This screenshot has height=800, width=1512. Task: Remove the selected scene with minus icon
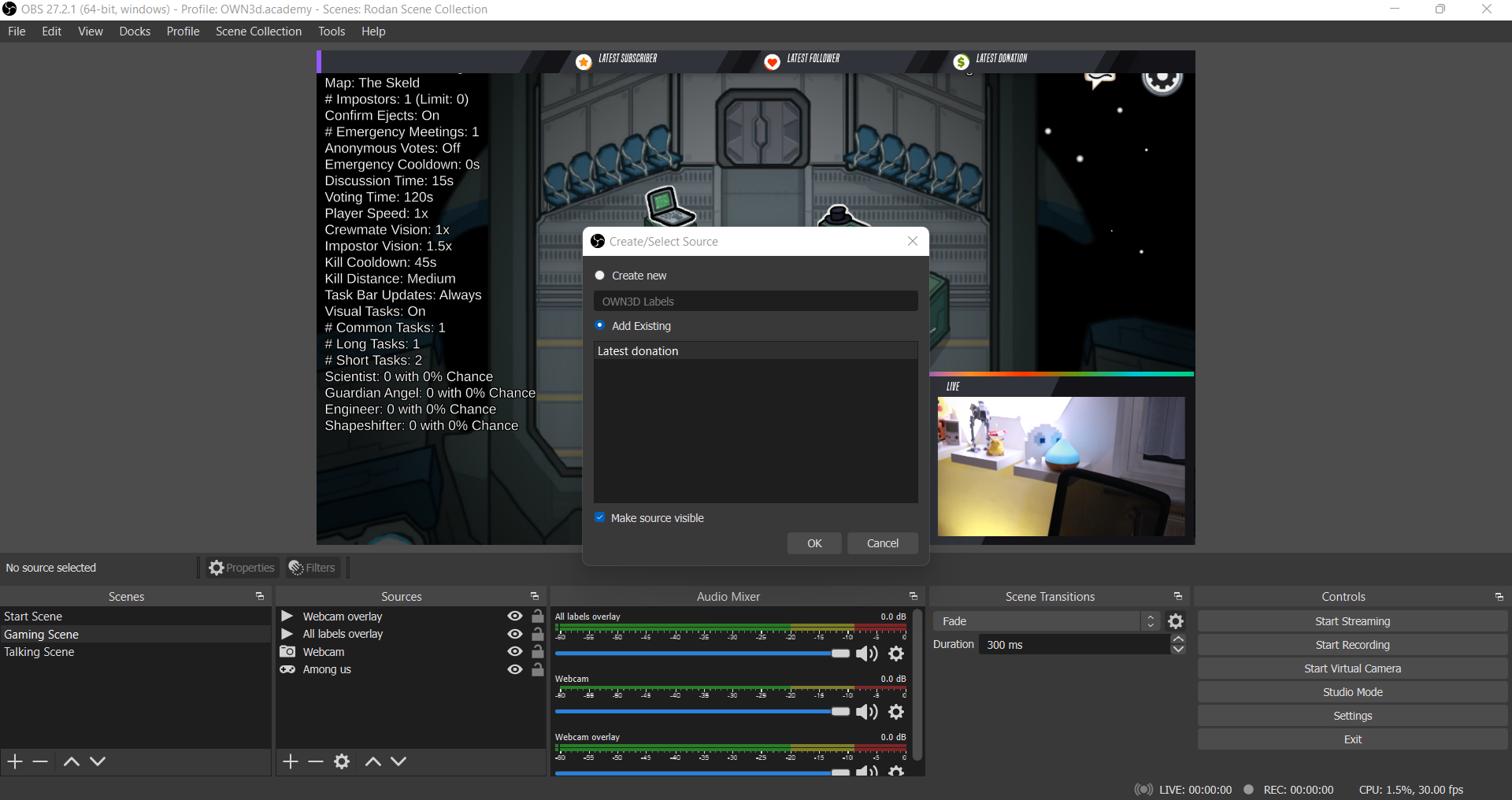click(40, 761)
